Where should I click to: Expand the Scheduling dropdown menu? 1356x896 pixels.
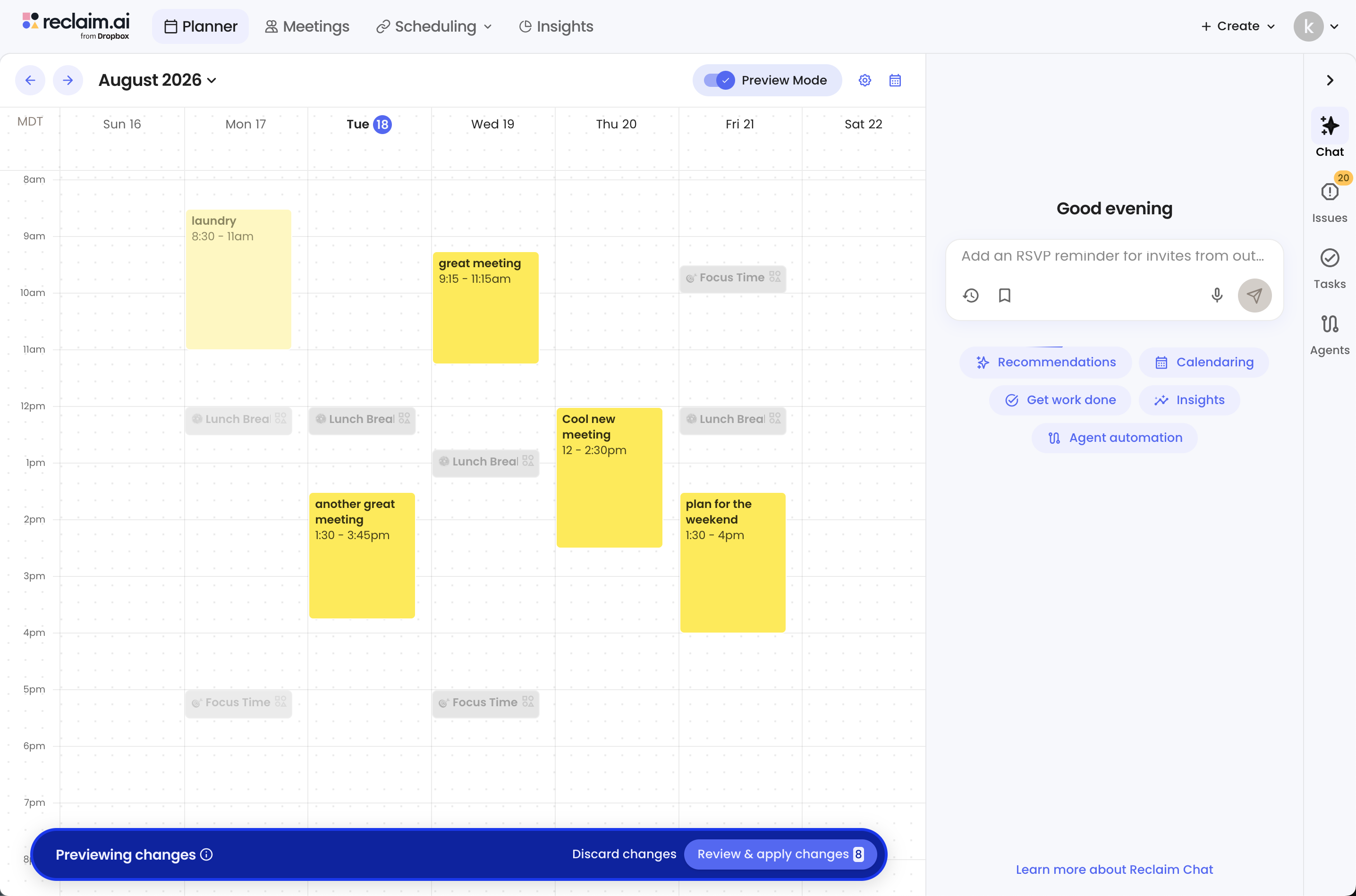[x=434, y=26]
